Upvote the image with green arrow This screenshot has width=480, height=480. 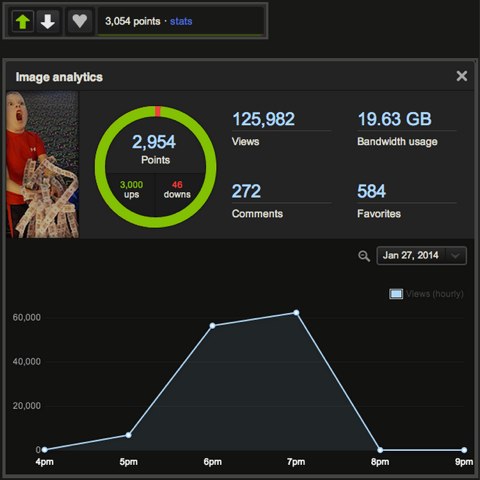click(x=23, y=21)
